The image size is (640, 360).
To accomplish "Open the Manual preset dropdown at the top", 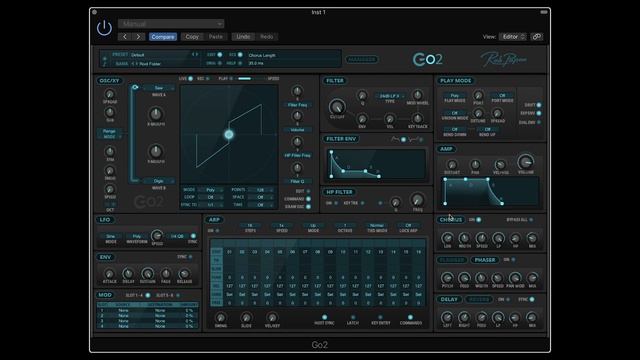I will [171, 24].
